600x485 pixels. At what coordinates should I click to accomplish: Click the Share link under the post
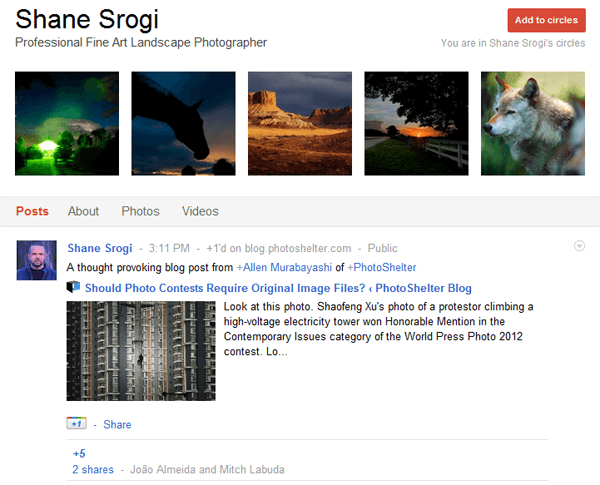[x=117, y=425]
